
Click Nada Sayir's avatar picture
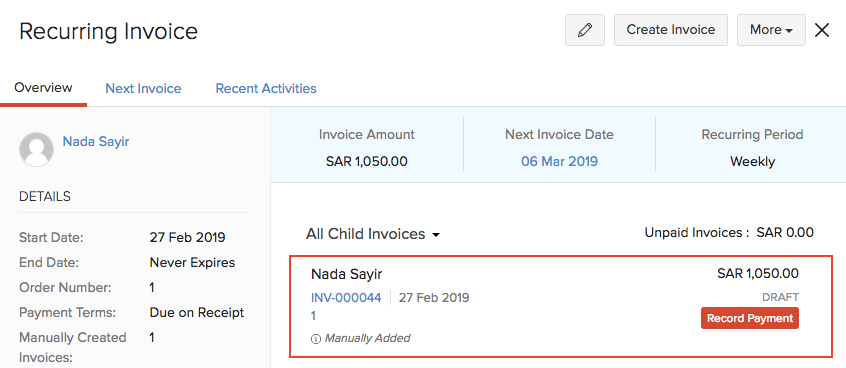coord(36,149)
